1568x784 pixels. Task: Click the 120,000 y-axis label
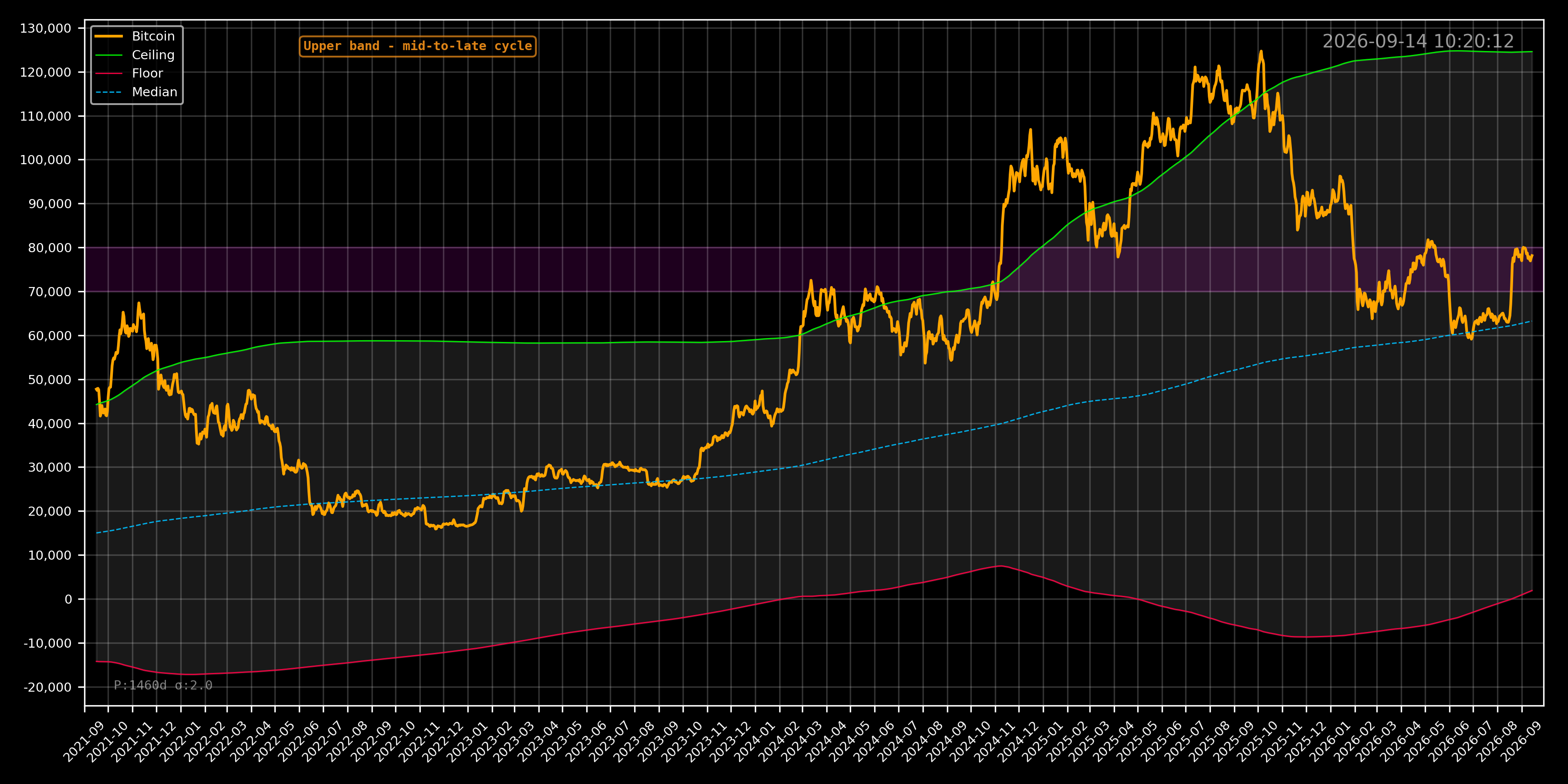click(46, 72)
